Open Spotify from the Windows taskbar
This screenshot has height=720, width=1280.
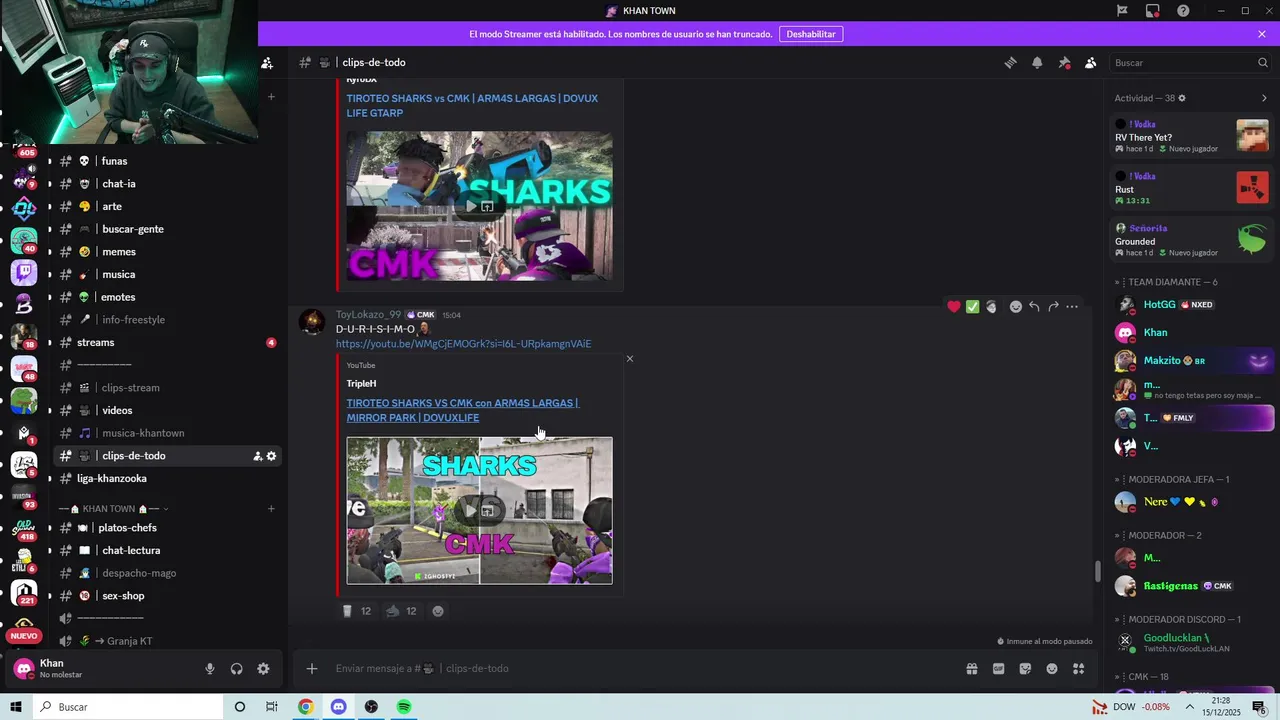point(404,707)
